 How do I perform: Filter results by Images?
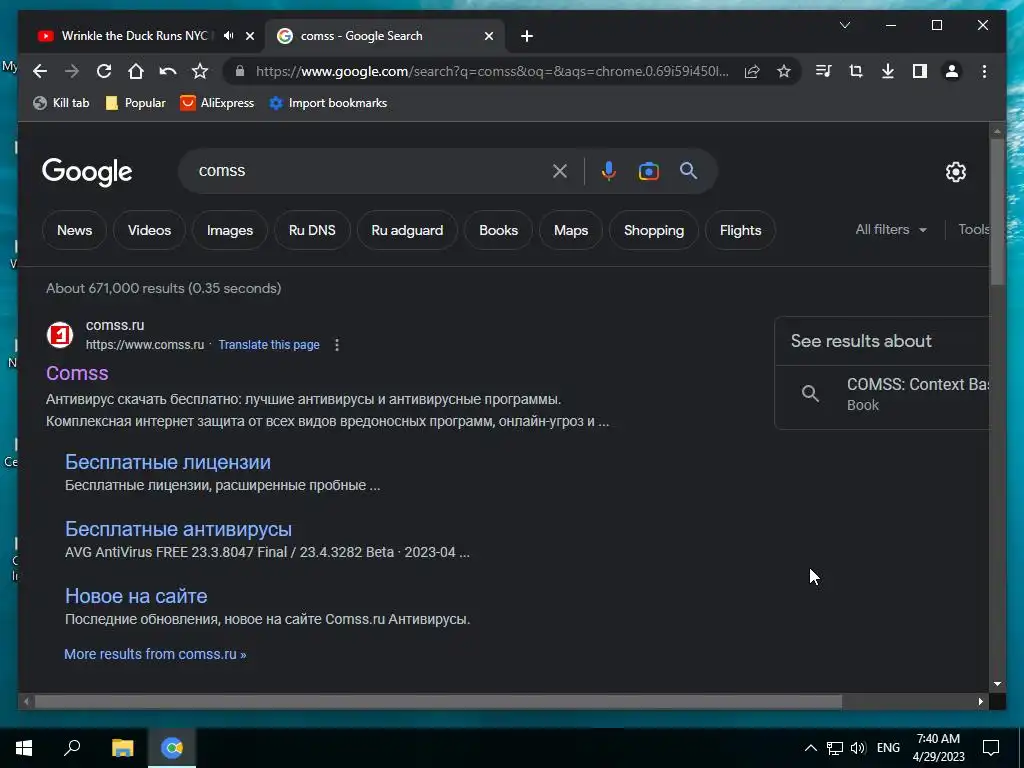click(x=229, y=230)
